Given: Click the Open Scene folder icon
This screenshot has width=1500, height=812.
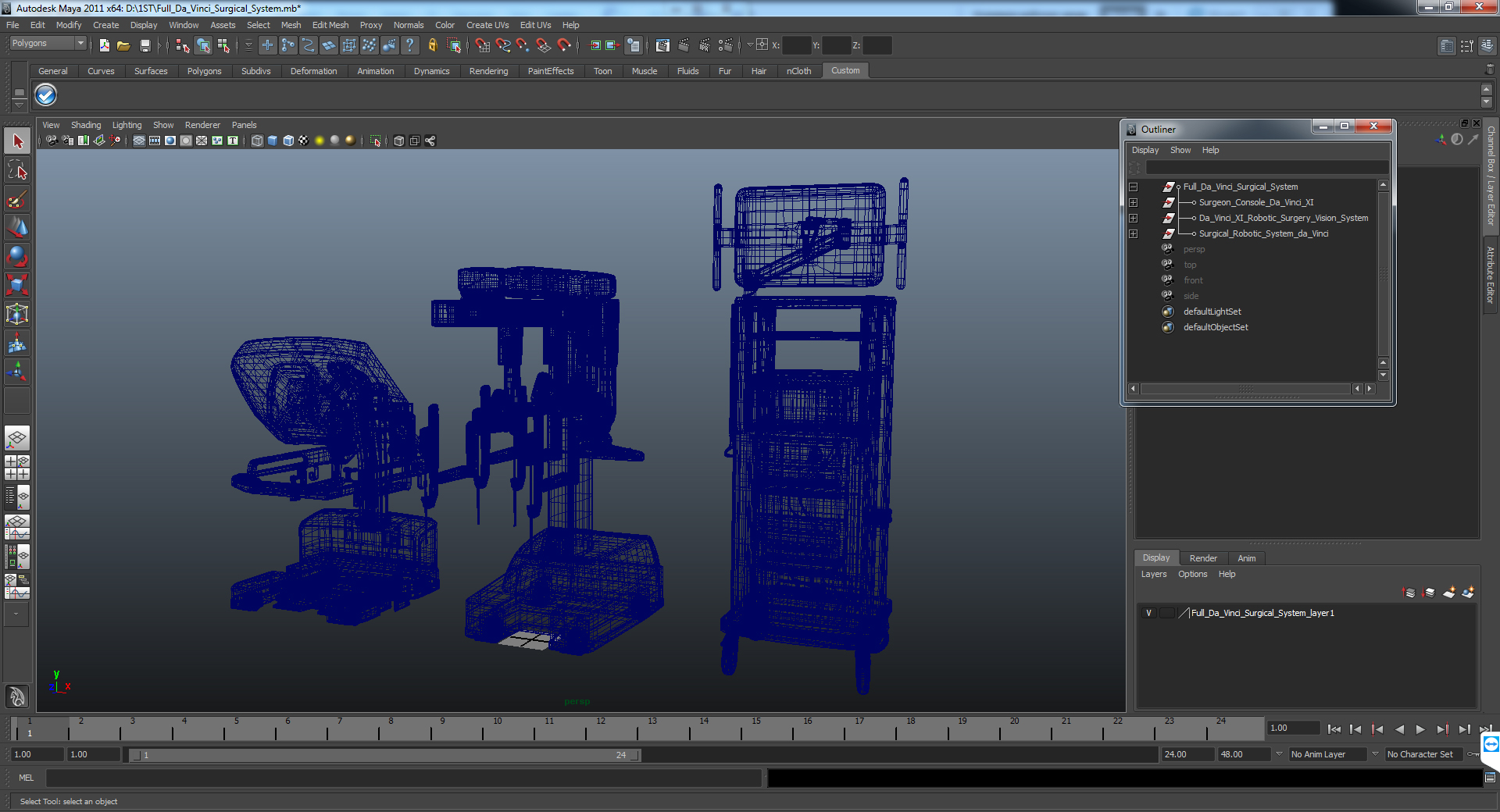Looking at the screenshot, I should [x=123, y=45].
